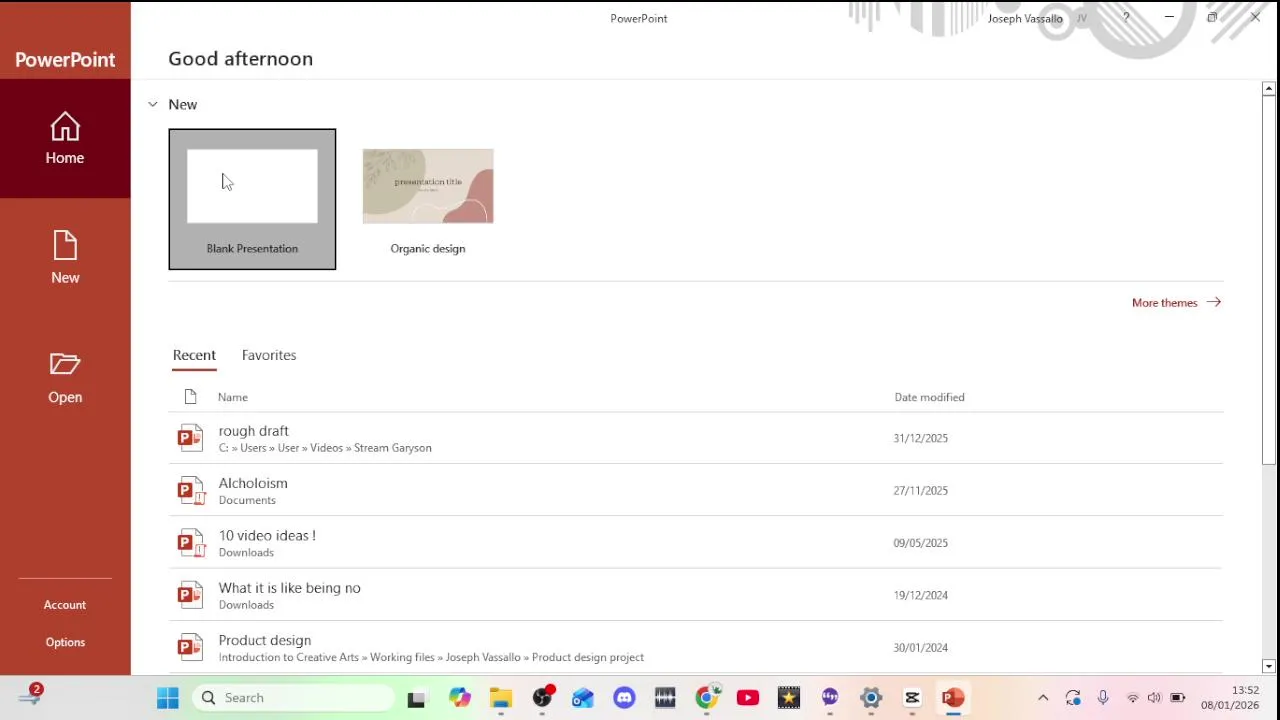
Task: Choose the Organic design template
Action: pyautogui.click(x=428, y=199)
